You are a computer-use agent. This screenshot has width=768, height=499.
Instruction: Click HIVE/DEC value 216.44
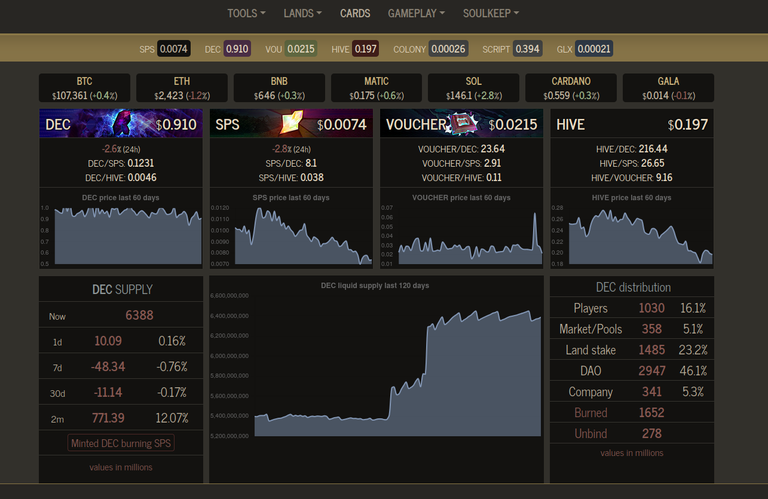tap(653, 149)
